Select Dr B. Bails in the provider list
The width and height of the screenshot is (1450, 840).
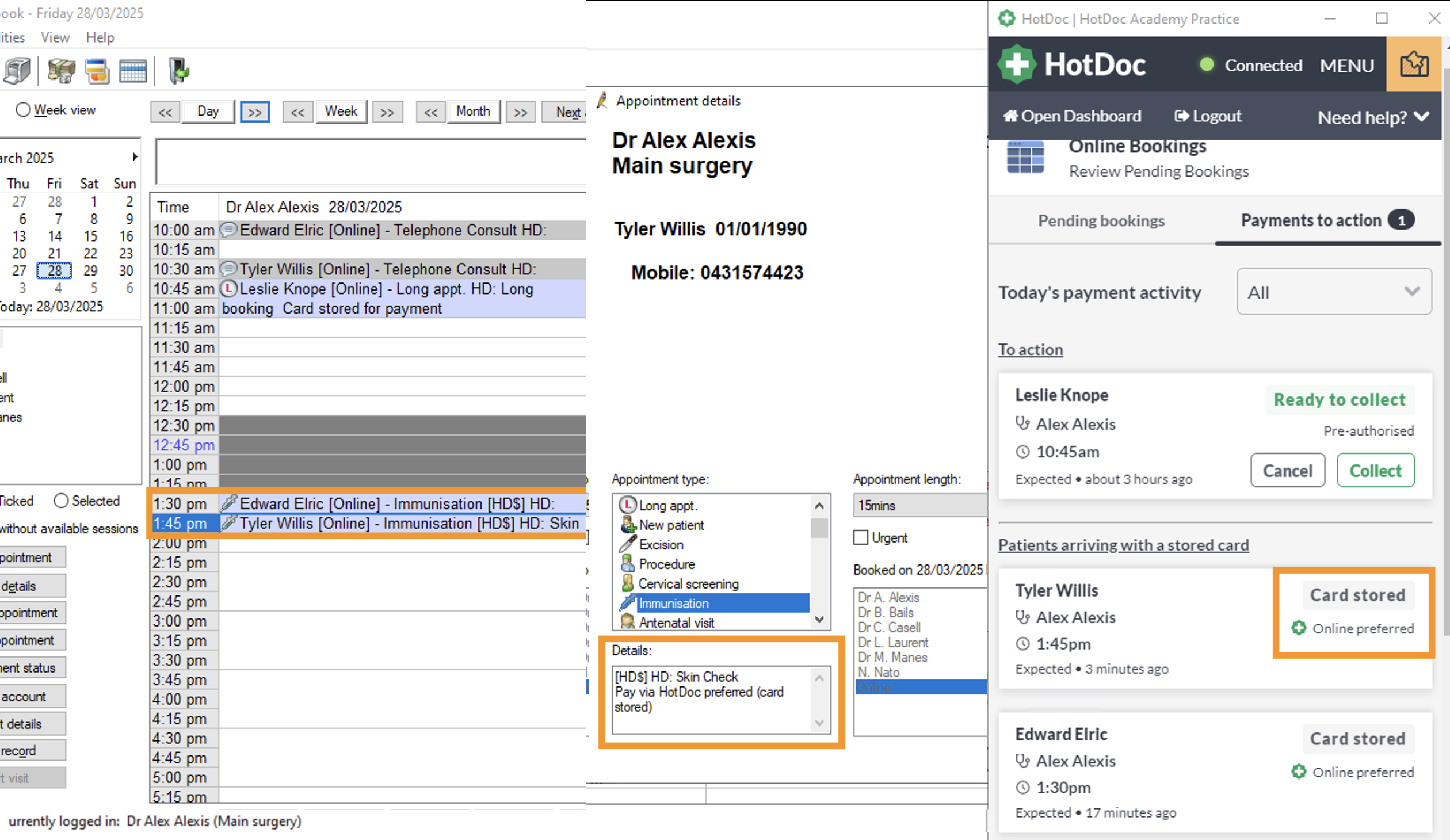pos(885,612)
